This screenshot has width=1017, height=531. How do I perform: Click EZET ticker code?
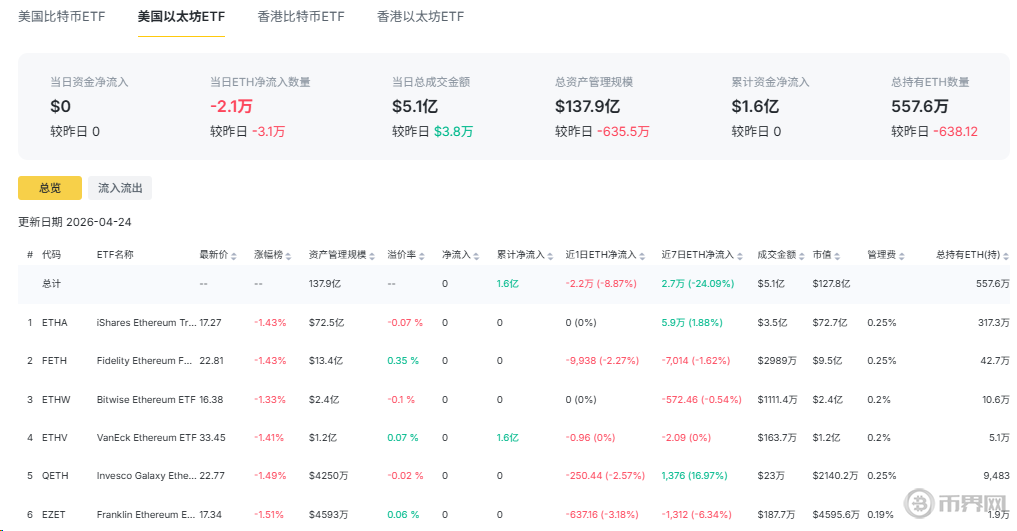[x=54, y=514]
